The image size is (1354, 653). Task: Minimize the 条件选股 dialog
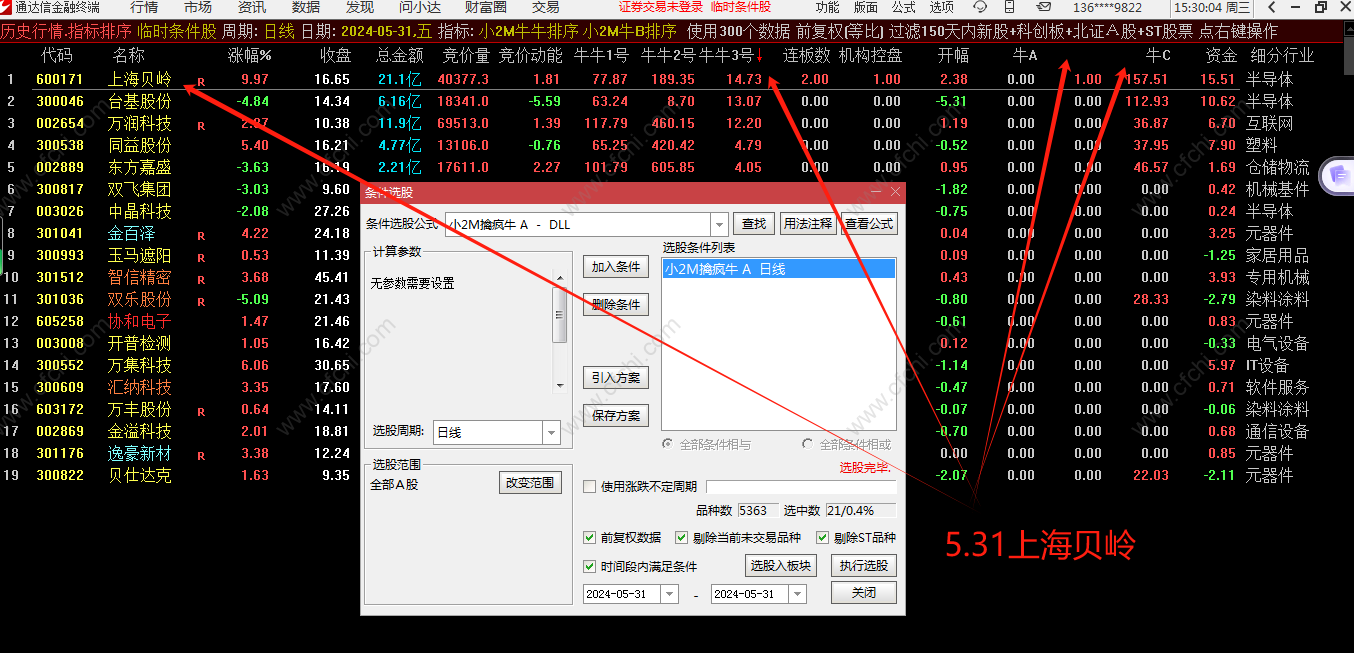tap(876, 191)
